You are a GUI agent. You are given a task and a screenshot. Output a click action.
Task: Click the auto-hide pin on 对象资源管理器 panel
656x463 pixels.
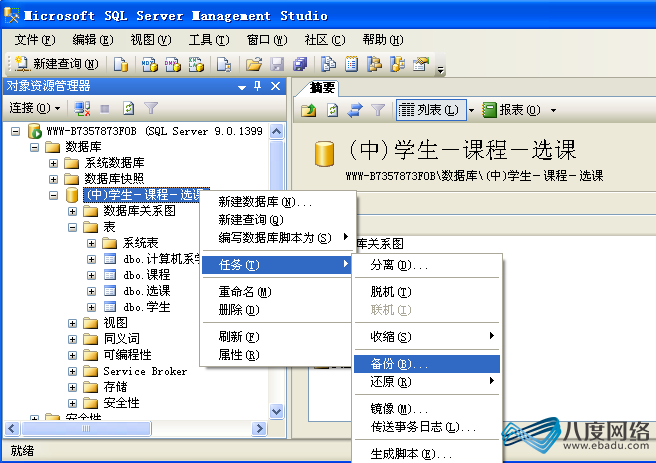257,87
